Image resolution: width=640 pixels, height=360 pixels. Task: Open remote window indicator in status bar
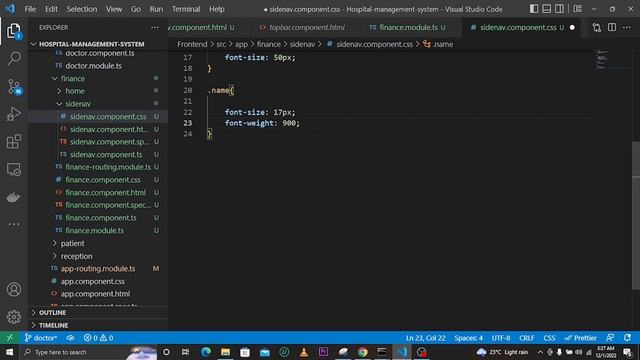point(10,338)
